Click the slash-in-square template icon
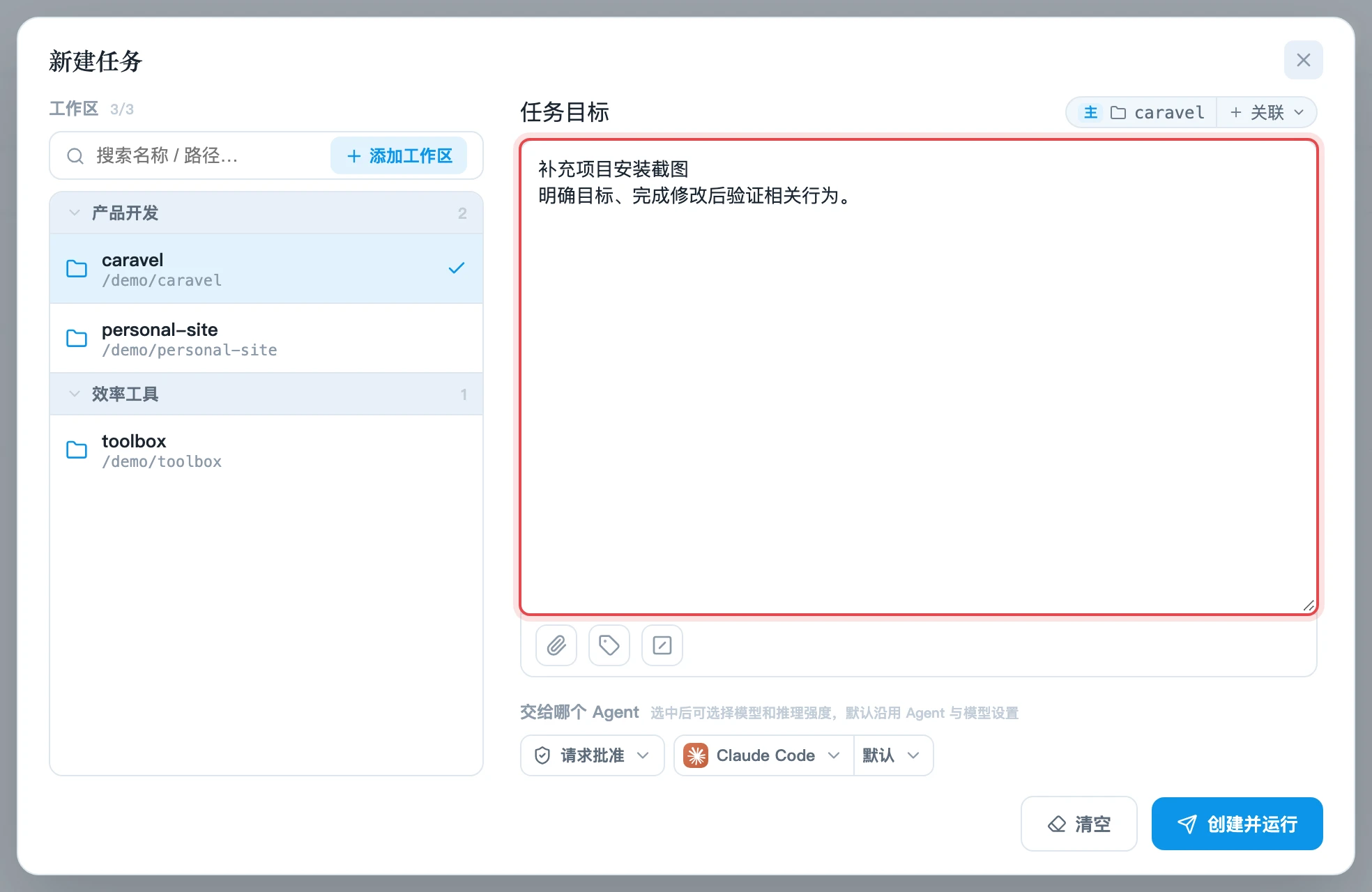The height and width of the screenshot is (892, 1372). 662,645
